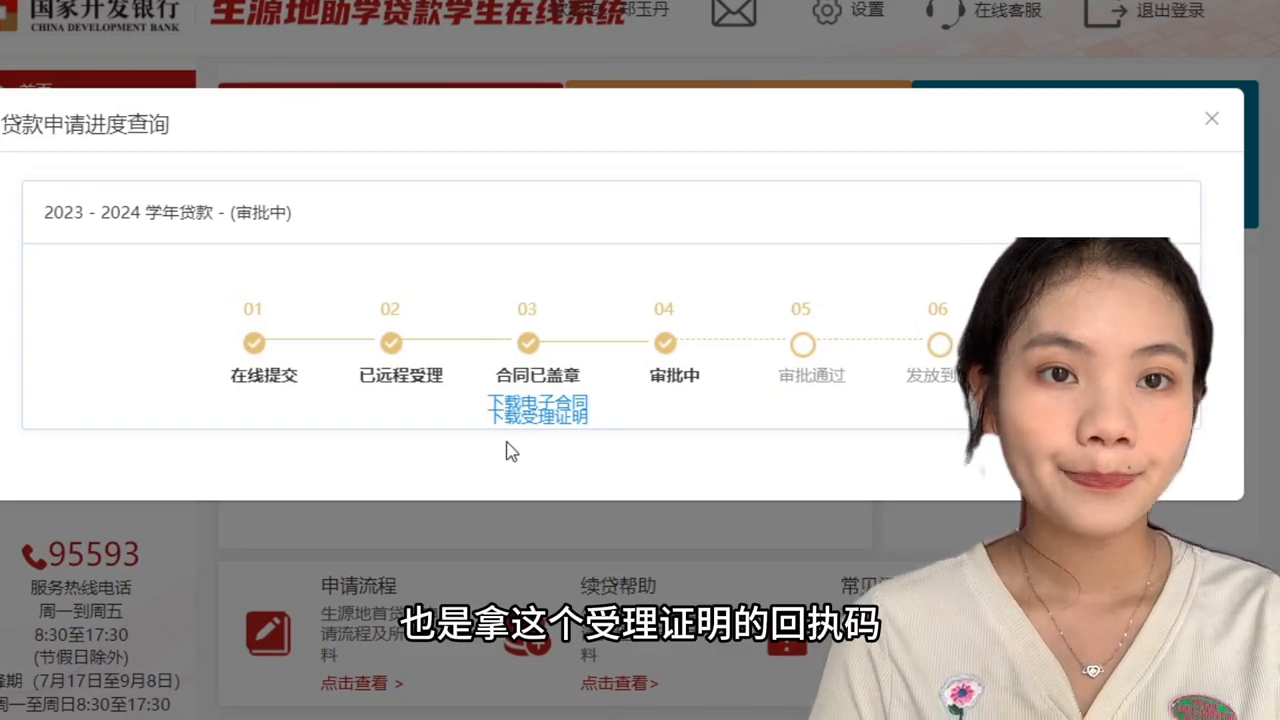
Task: Select the empty circle for step 05 审批通过
Action: 801,344
